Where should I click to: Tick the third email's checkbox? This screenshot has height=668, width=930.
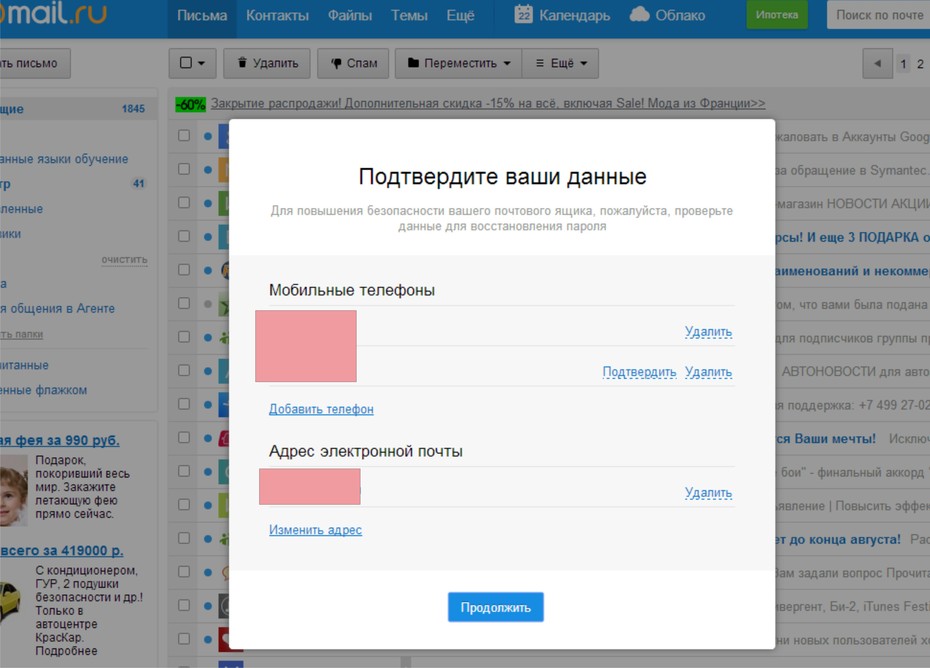[184, 202]
